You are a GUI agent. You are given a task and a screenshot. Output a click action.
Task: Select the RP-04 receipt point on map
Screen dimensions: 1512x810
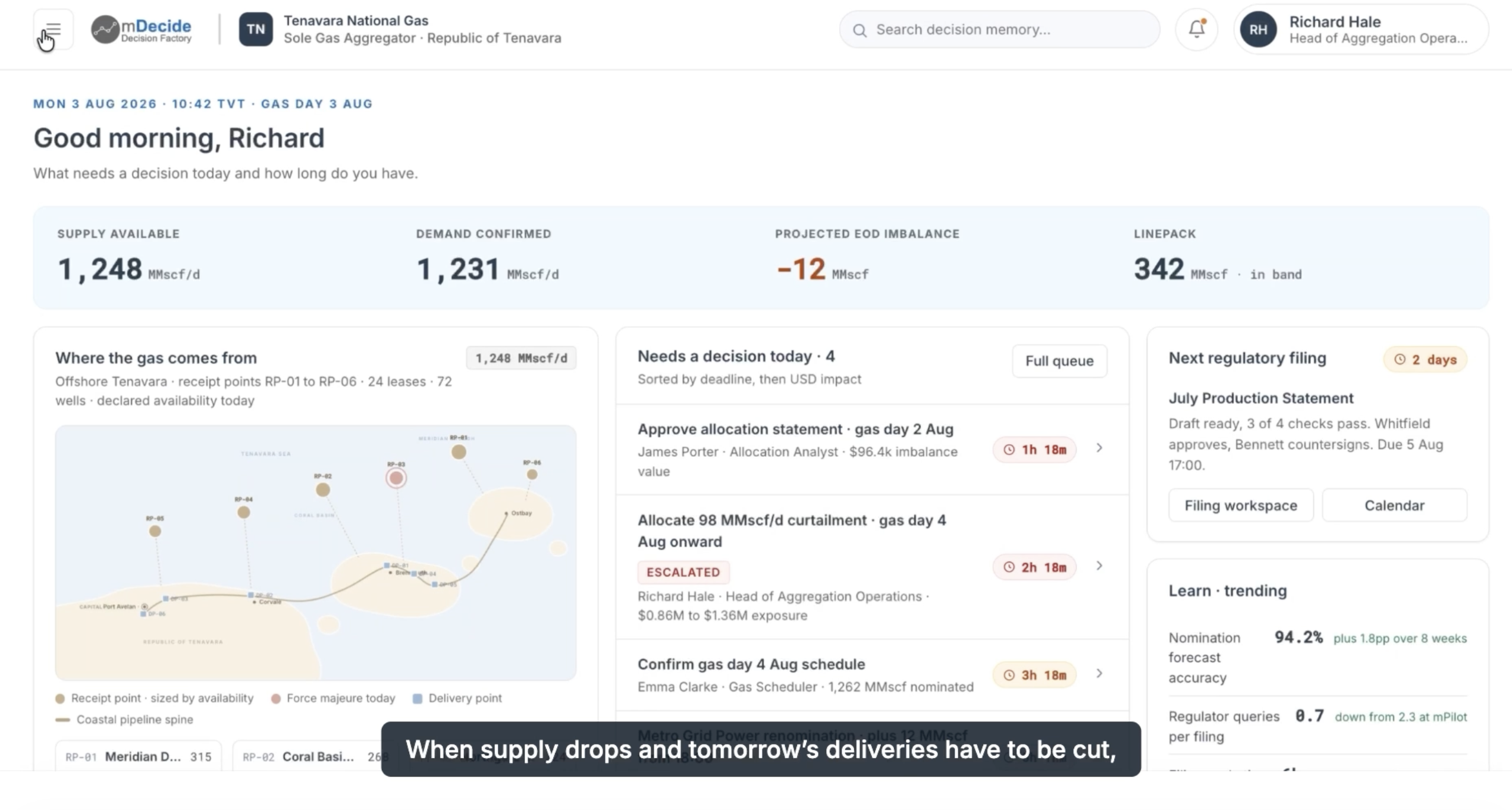coord(244,512)
